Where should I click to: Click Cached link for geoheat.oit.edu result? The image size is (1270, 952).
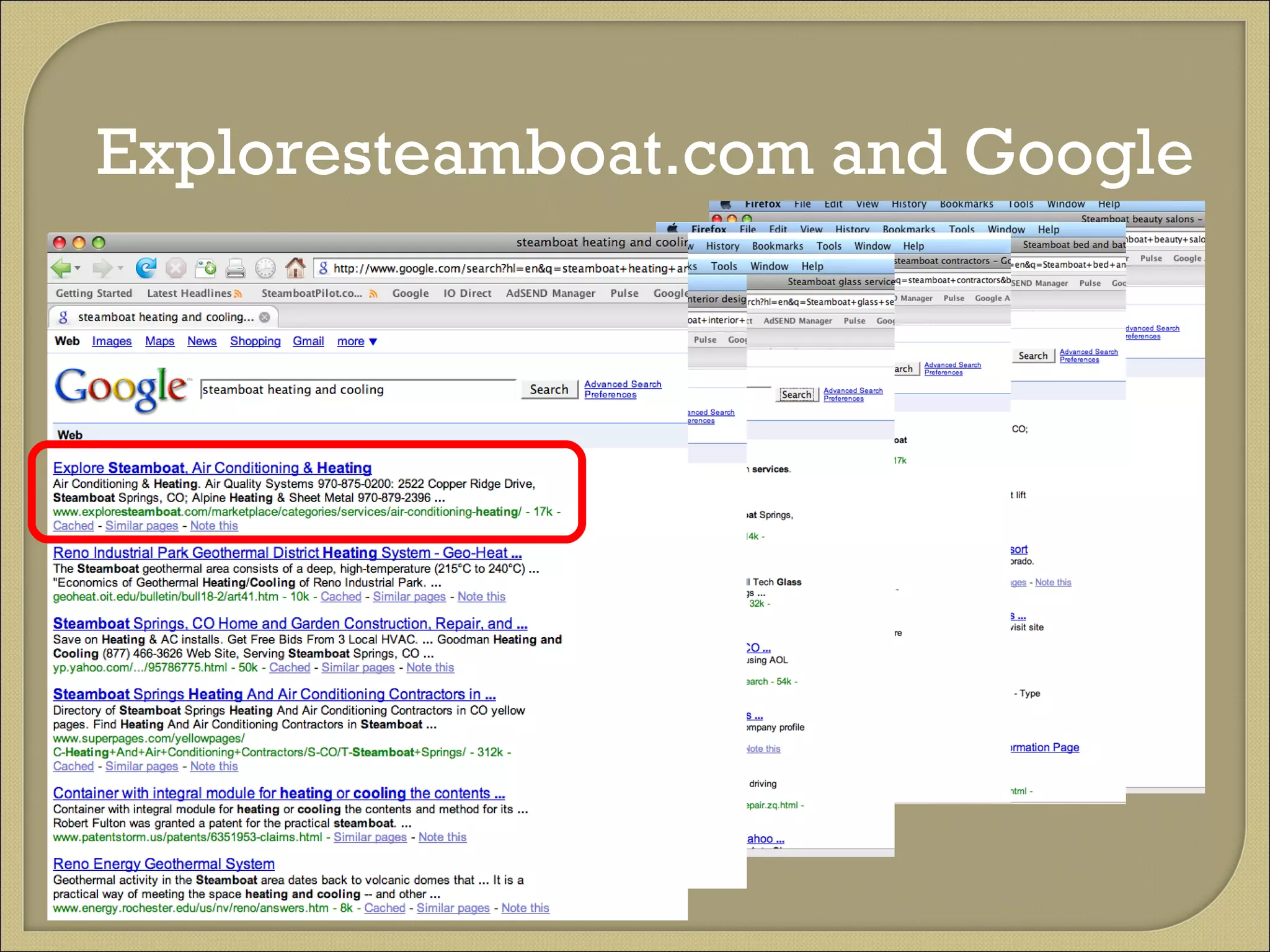[340, 596]
